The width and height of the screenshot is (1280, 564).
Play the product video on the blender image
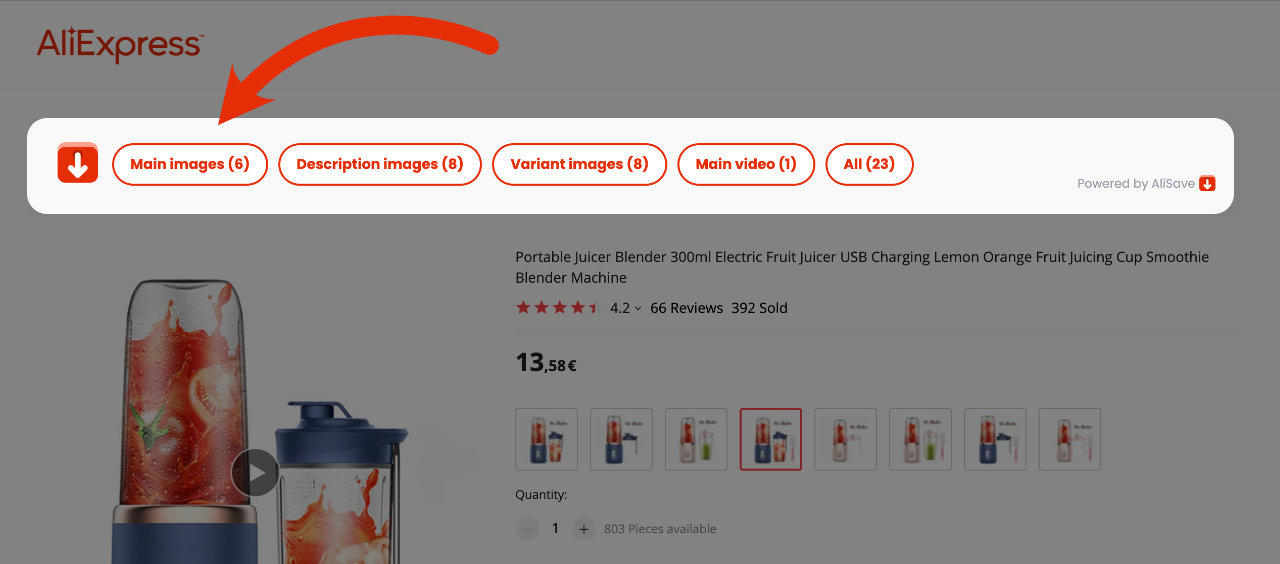pyautogui.click(x=255, y=472)
